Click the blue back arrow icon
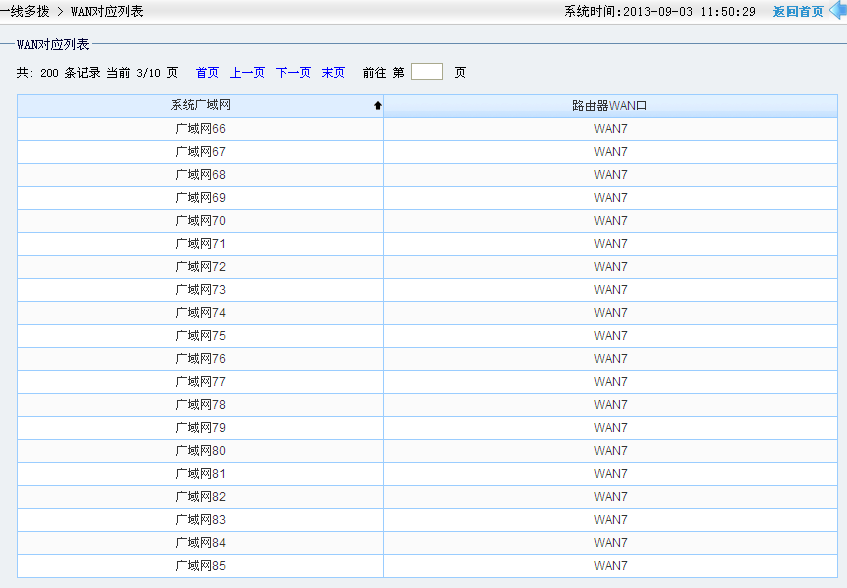 coord(837,11)
